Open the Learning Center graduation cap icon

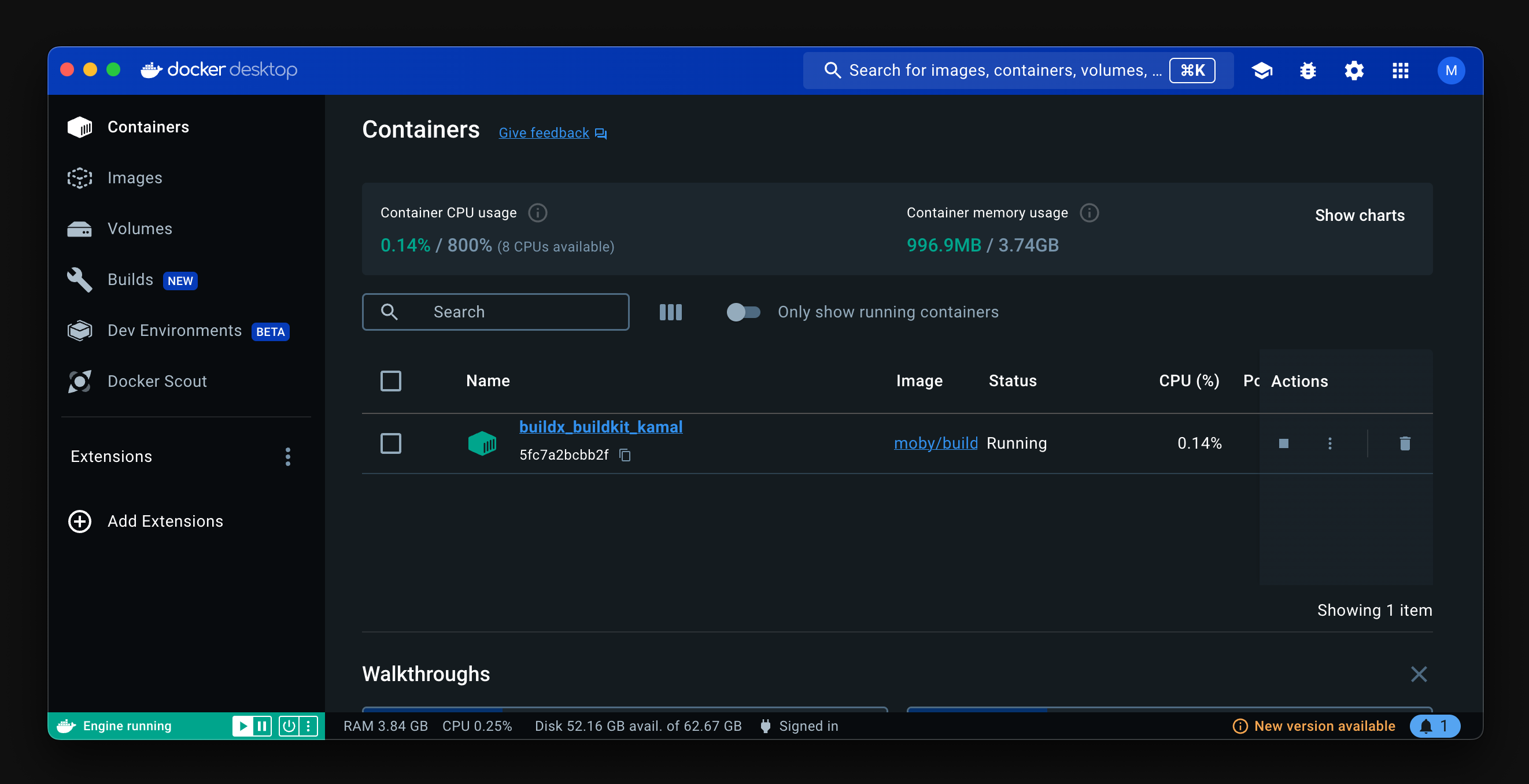coord(1261,71)
